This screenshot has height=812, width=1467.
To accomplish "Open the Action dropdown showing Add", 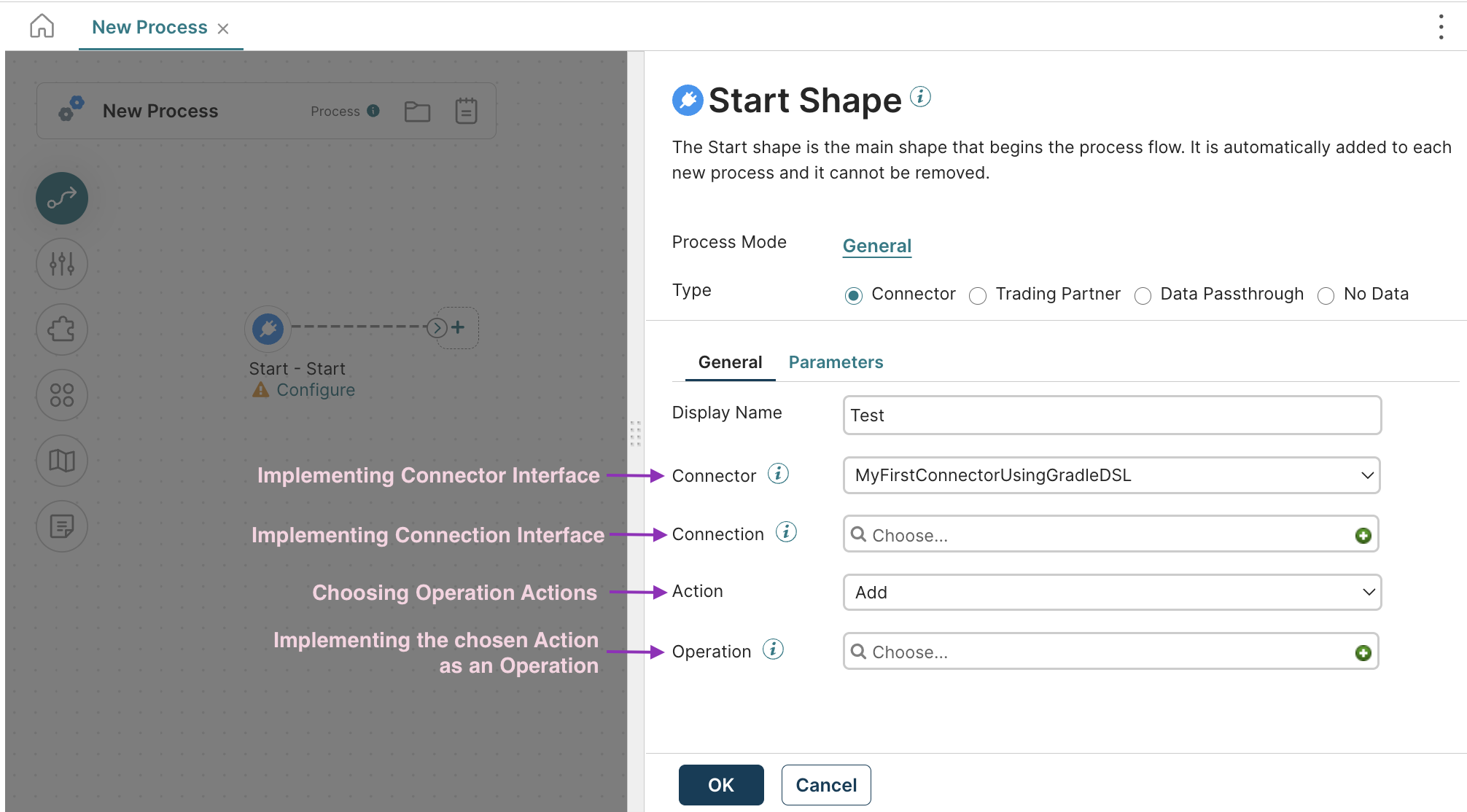I will 1110,593.
